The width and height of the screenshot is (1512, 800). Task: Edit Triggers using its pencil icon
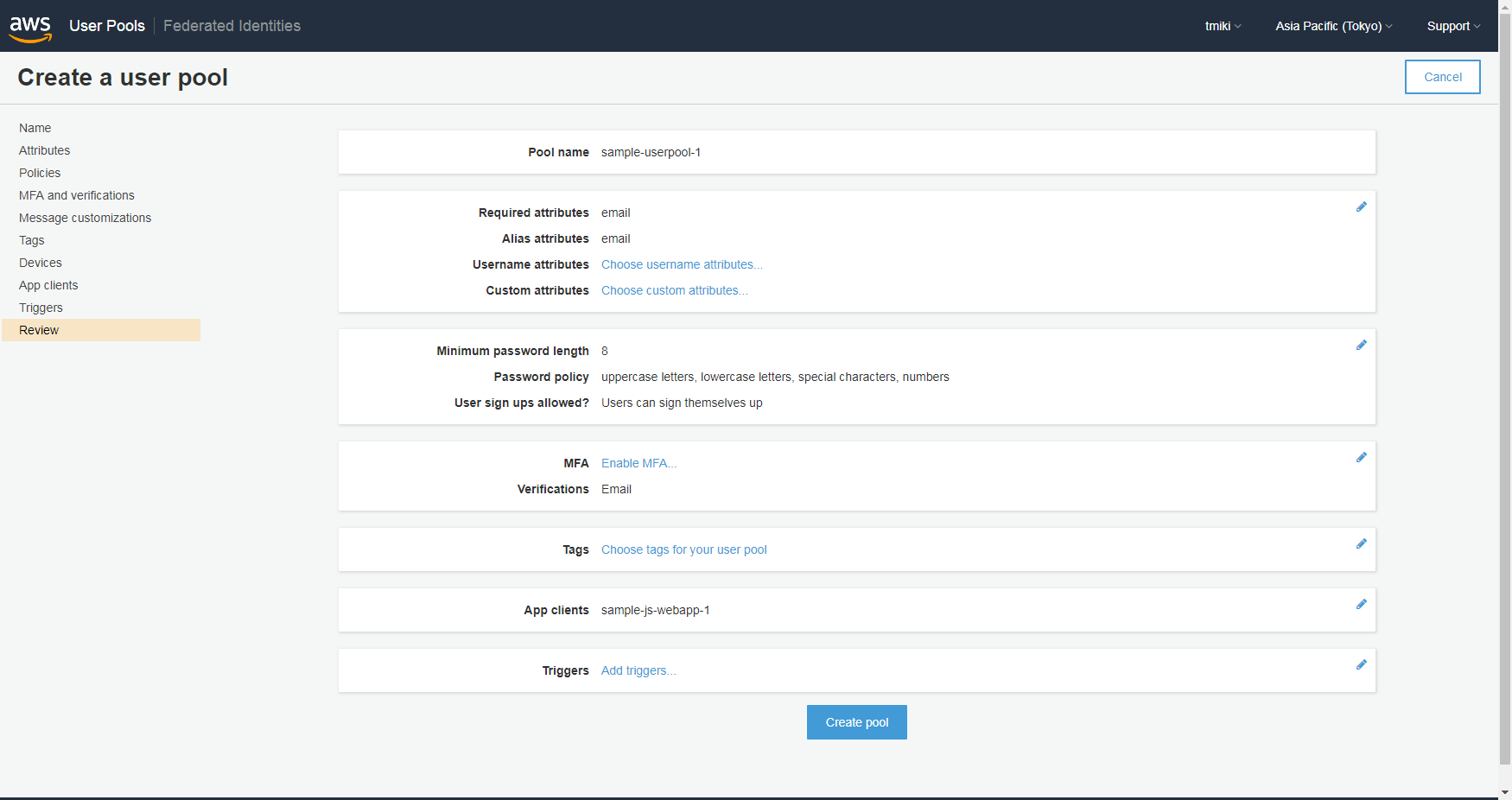[x=1362, y=664]
